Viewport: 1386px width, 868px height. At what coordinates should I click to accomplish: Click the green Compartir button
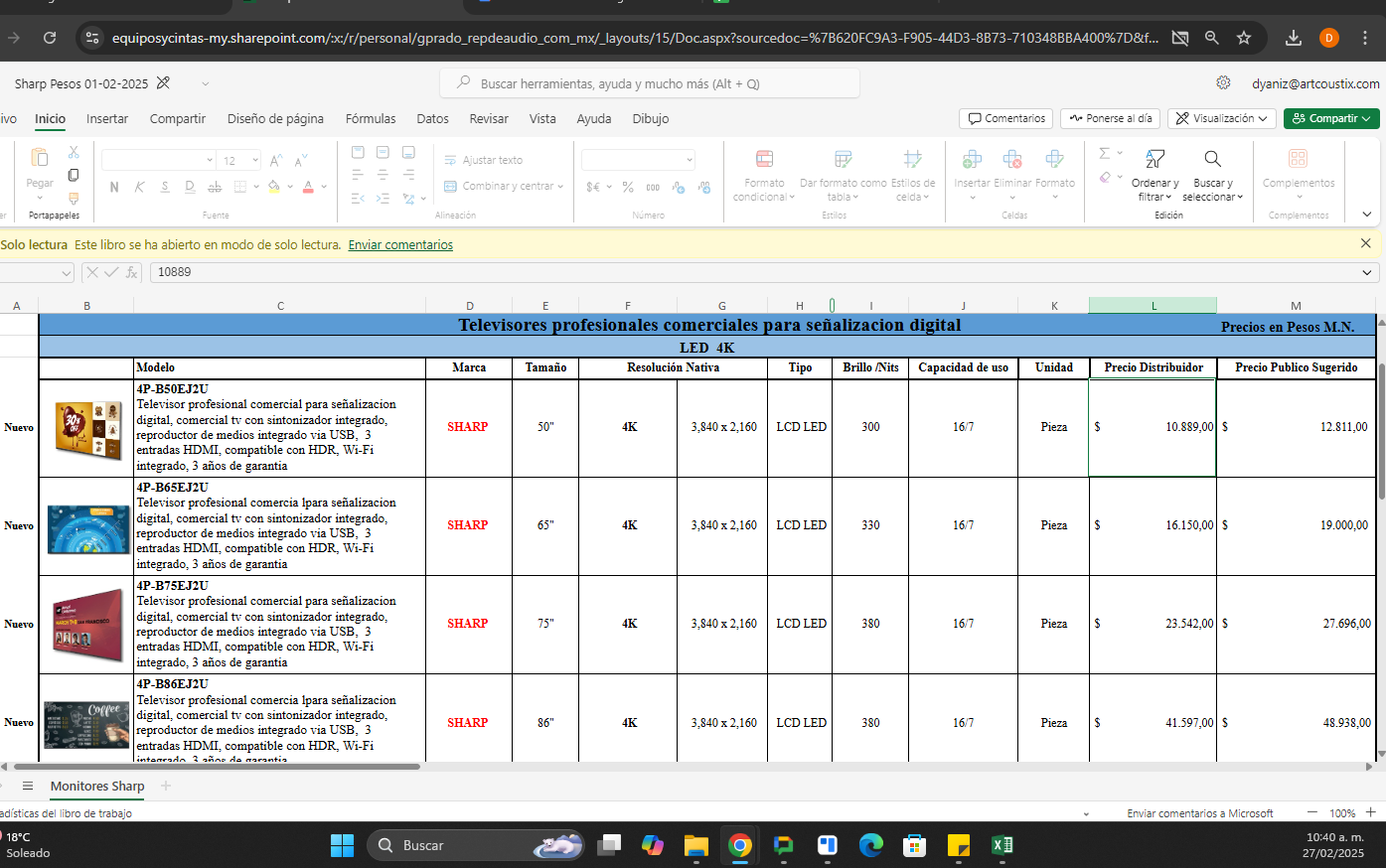pos(1331,118)
